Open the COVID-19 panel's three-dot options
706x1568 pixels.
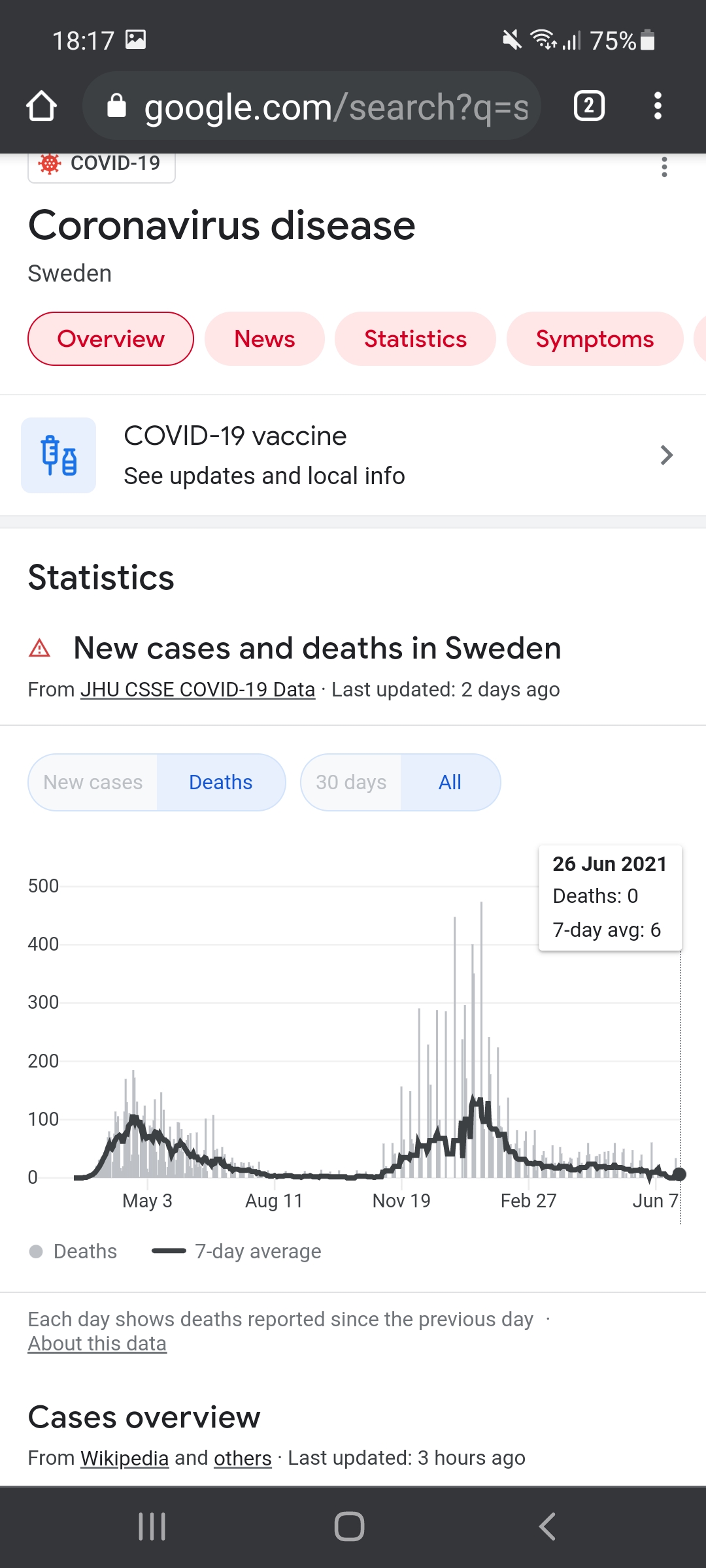[x=664, y=167]
